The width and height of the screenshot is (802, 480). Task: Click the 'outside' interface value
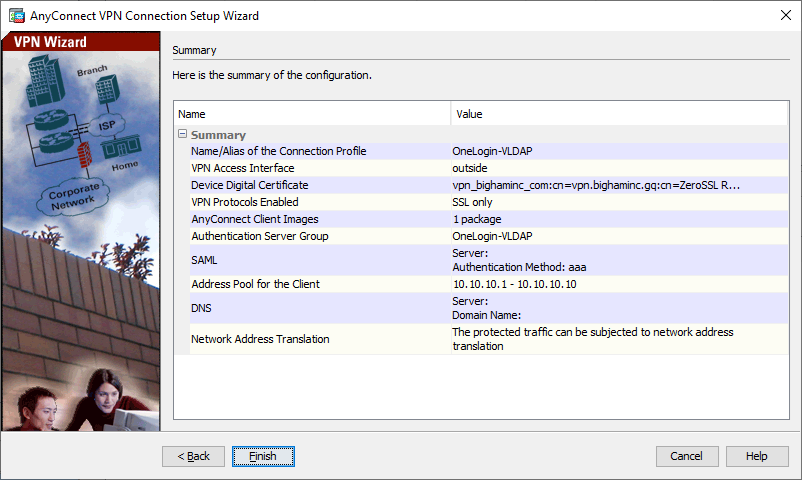pos(470,168)
